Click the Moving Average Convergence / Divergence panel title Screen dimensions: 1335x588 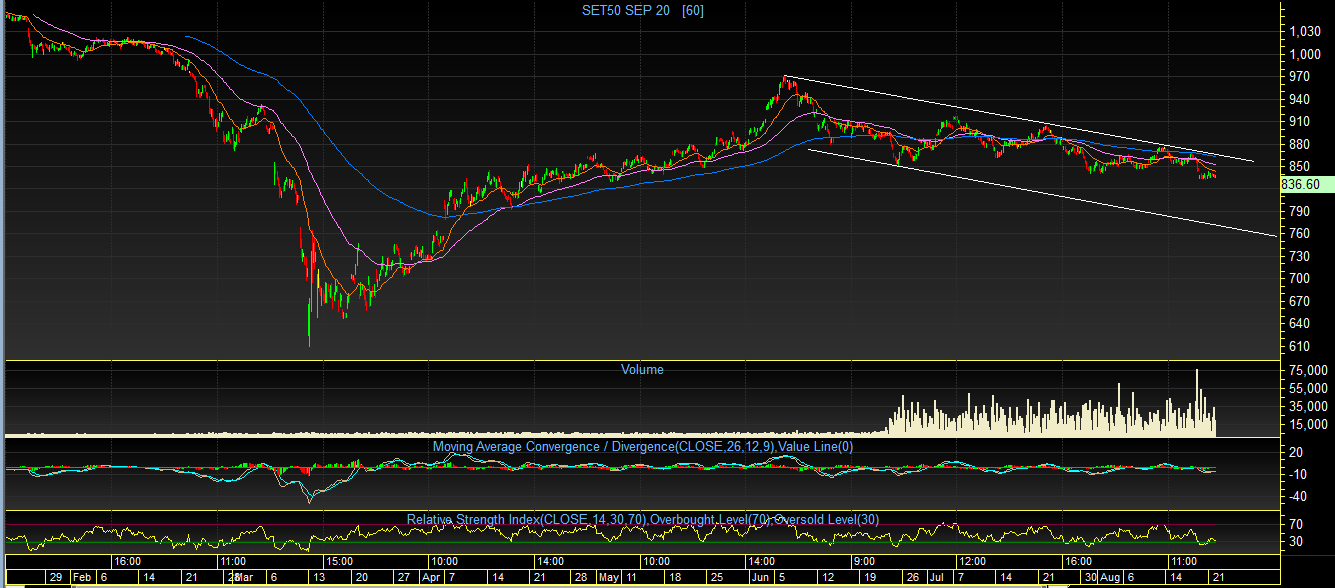click(642, 447)
